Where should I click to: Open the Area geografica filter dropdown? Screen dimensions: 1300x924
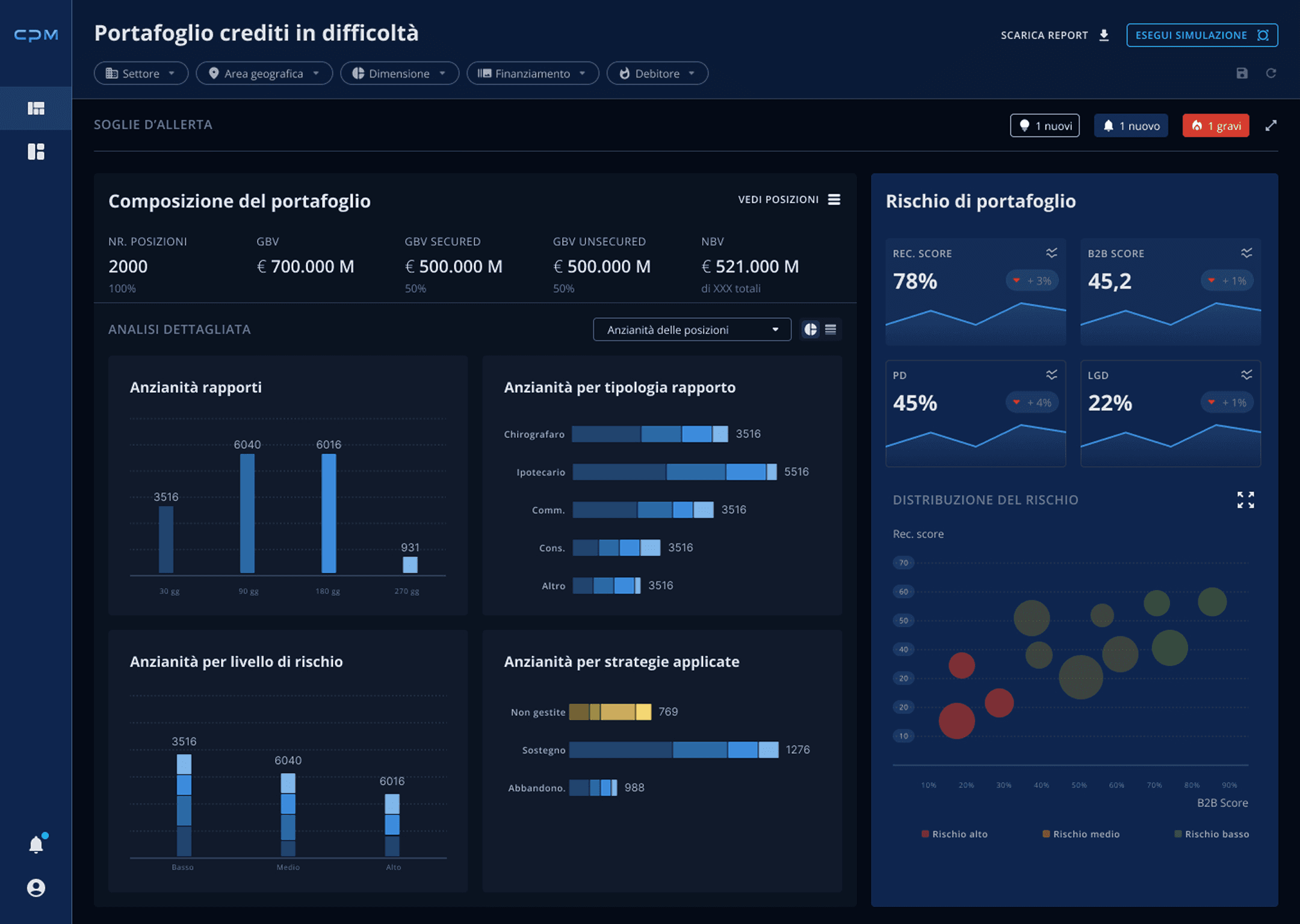(x=264, y=73)
